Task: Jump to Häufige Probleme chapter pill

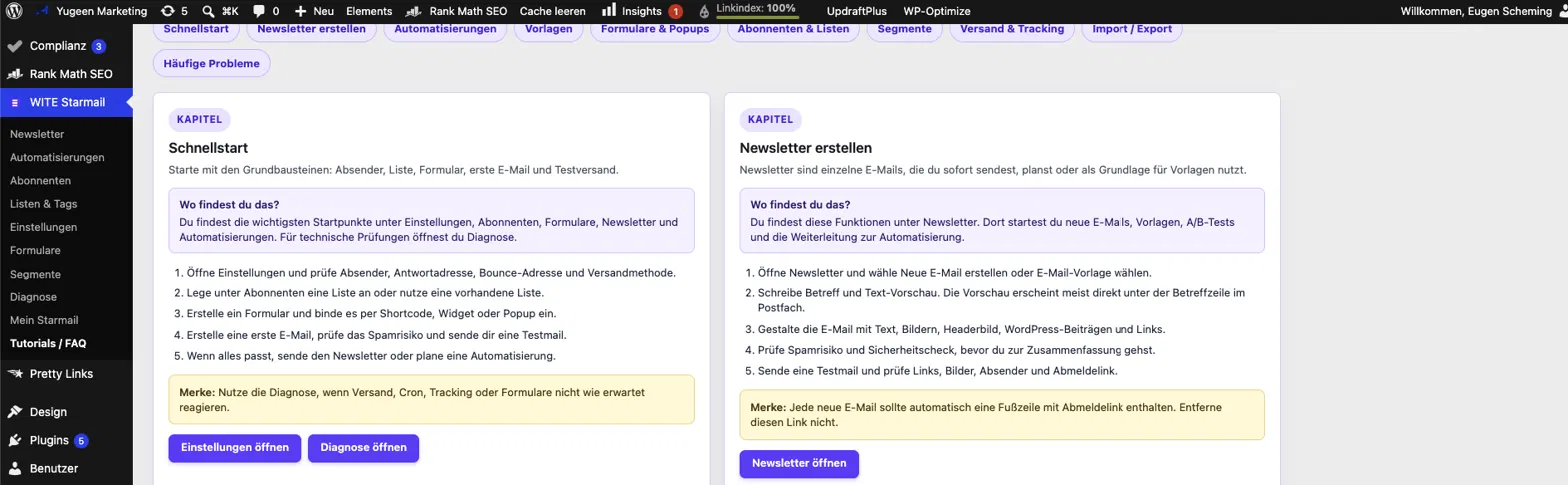Action: pos(211,63)
